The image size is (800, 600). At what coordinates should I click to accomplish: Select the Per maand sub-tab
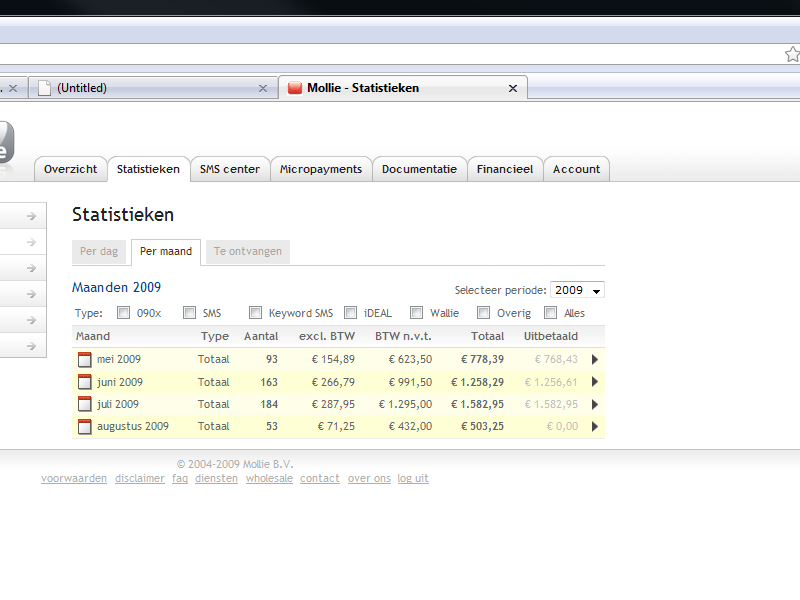166,252
